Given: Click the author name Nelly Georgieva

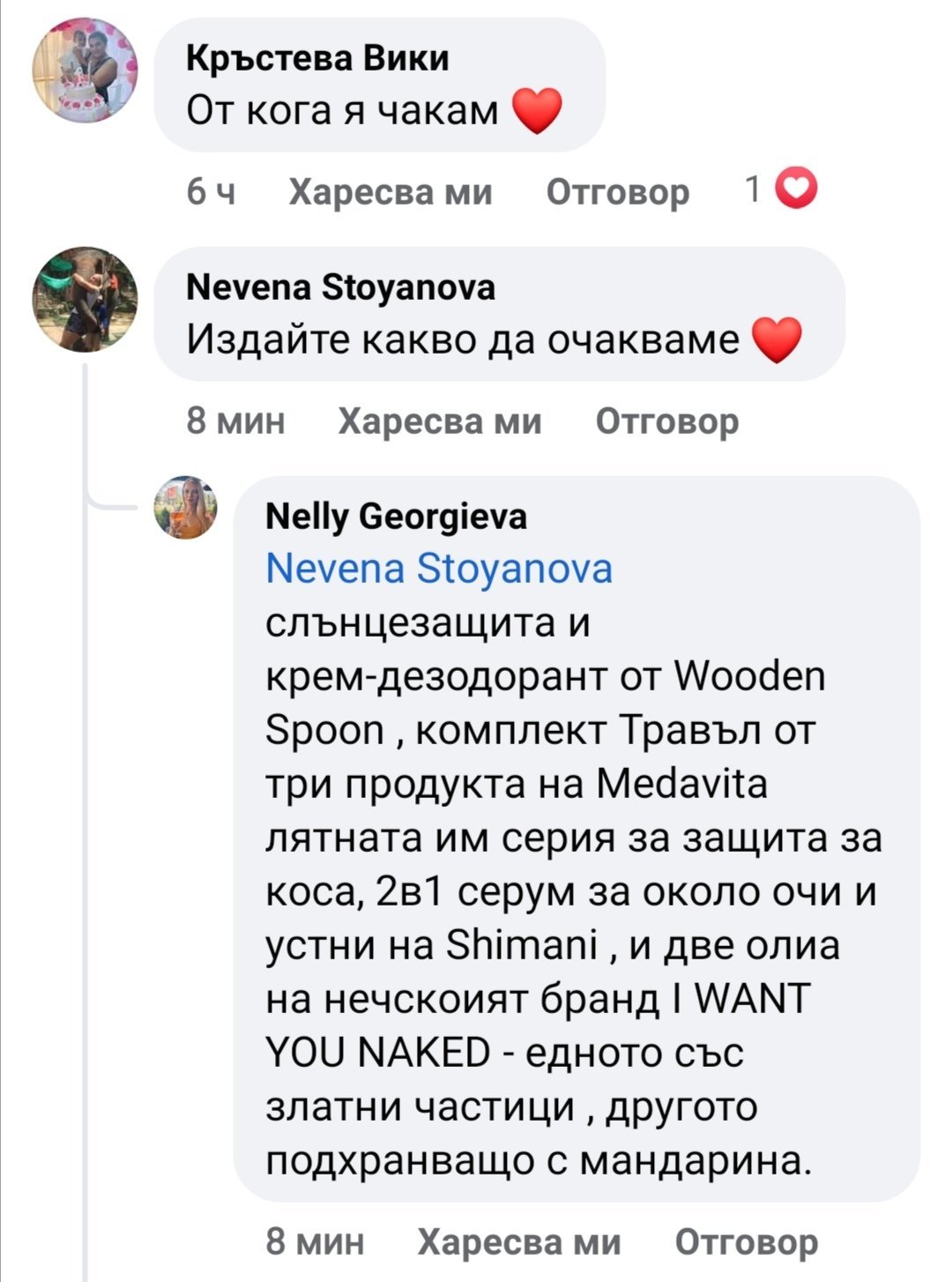Looking at the screenshot, I should 396,516.
